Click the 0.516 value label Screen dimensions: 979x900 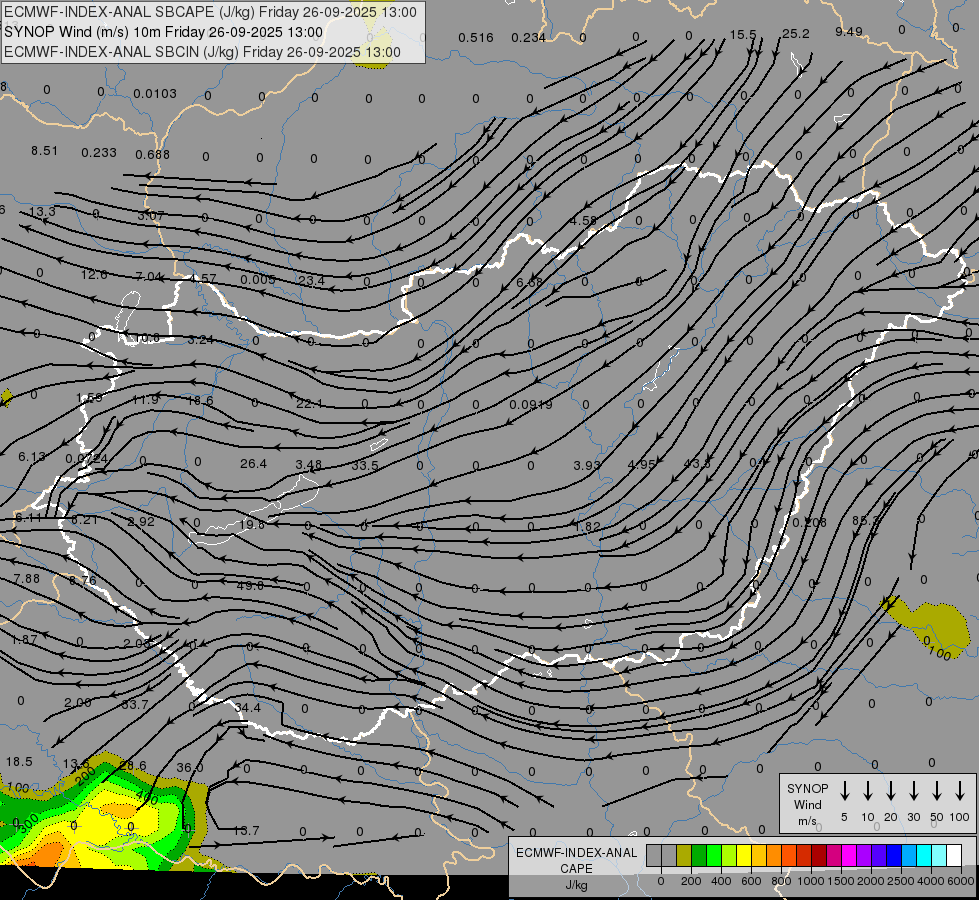[x=476, y=38]
